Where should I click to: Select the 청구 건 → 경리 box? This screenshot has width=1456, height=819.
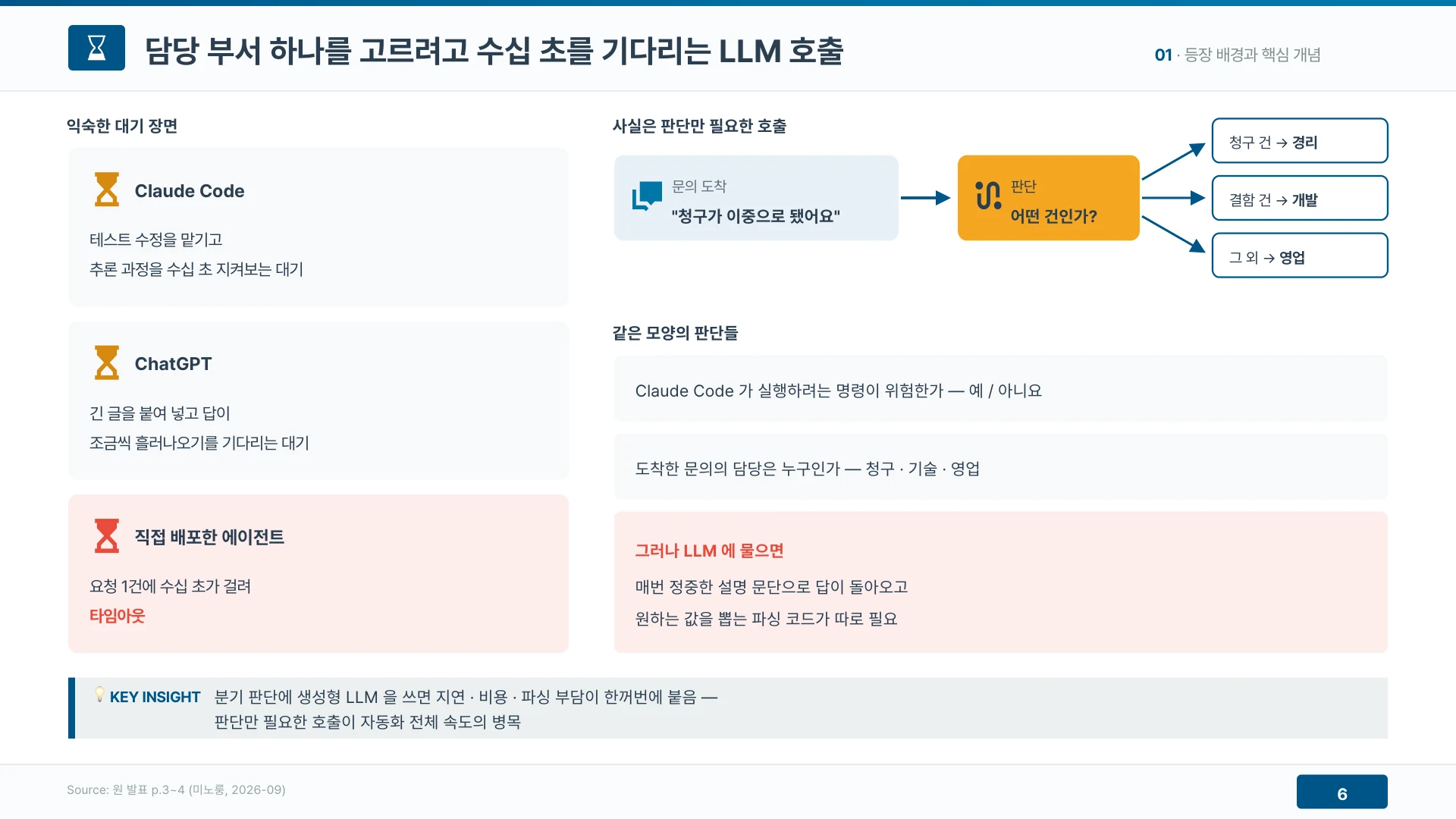(1300, 141)
